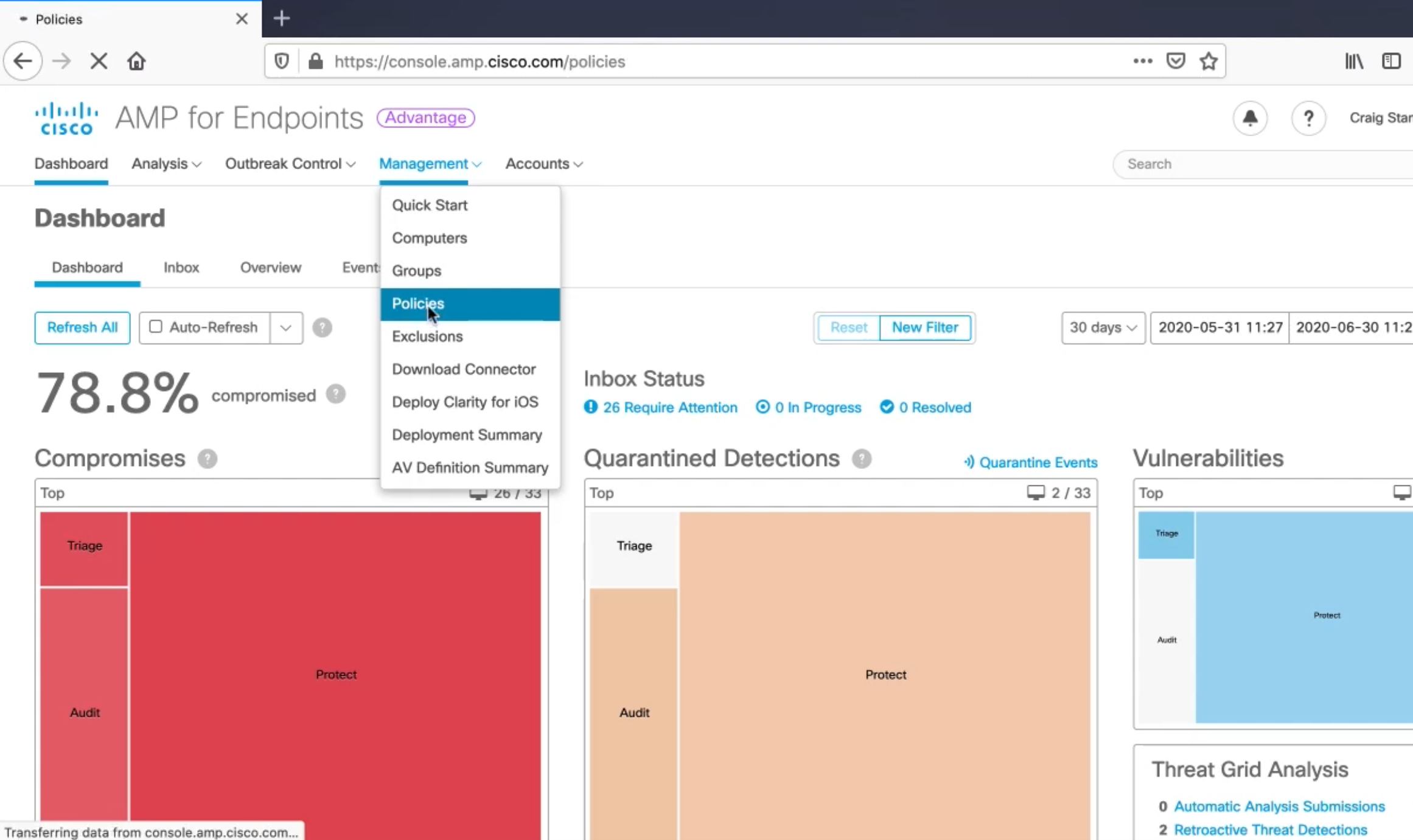
Task: Choose Download Connector menu item
Action: [470, 369]
